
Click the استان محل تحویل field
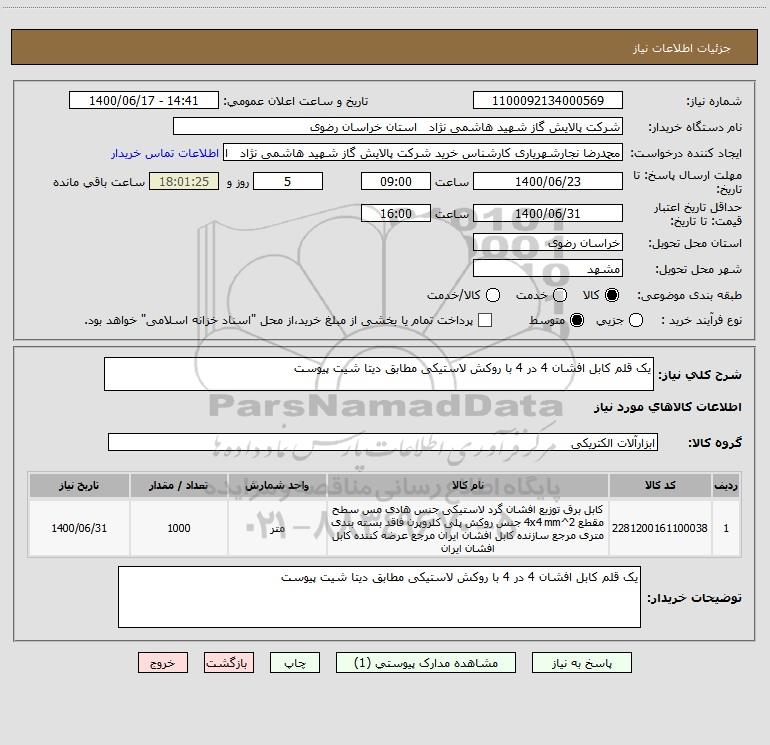(548, 242)
